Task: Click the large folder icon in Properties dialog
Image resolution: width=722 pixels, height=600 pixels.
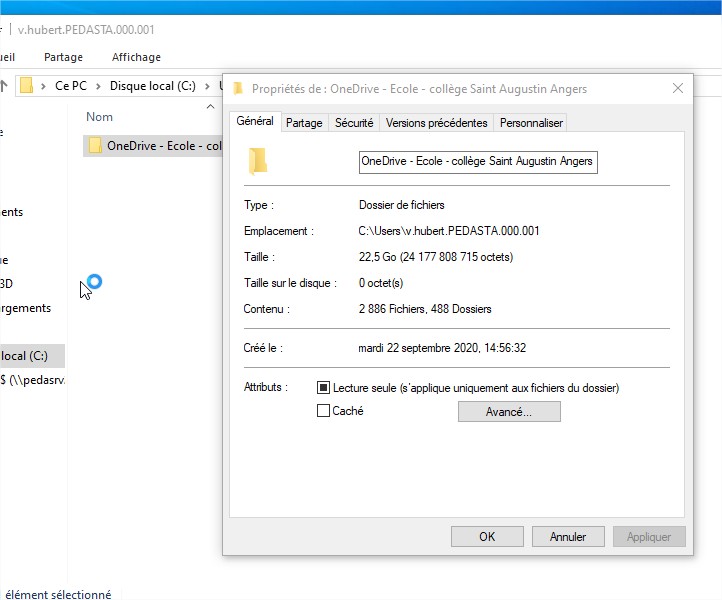Action: coord(258,162)
